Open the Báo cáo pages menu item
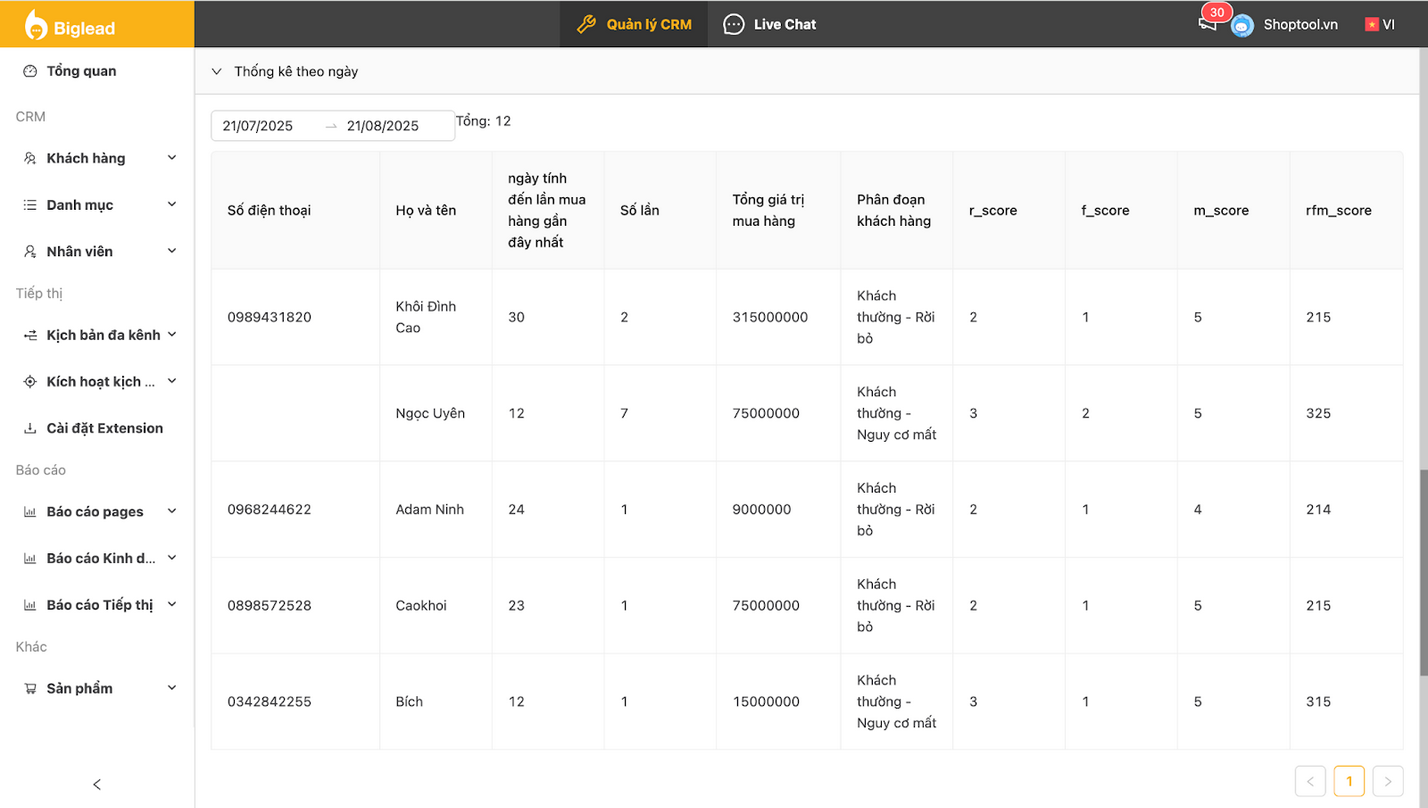Screen dimensions: 1428x808 [97, 512]
